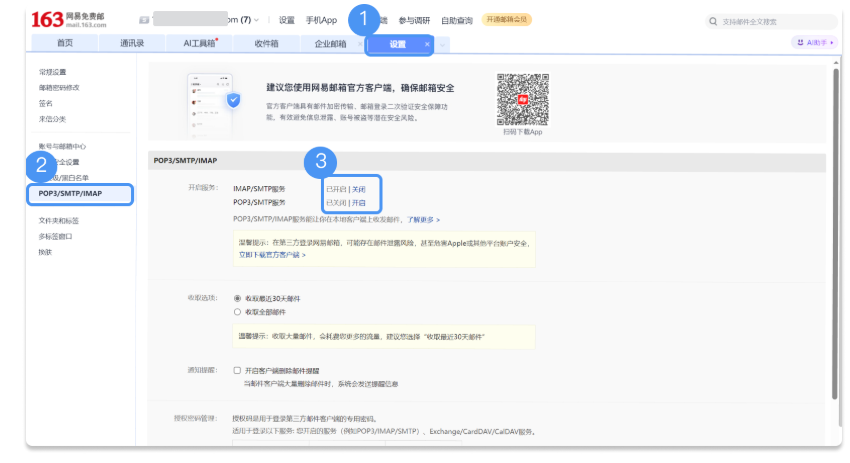Click the POP3/SMTP/IMAP section header
The image size is (850, 463).
coord(185,160)
